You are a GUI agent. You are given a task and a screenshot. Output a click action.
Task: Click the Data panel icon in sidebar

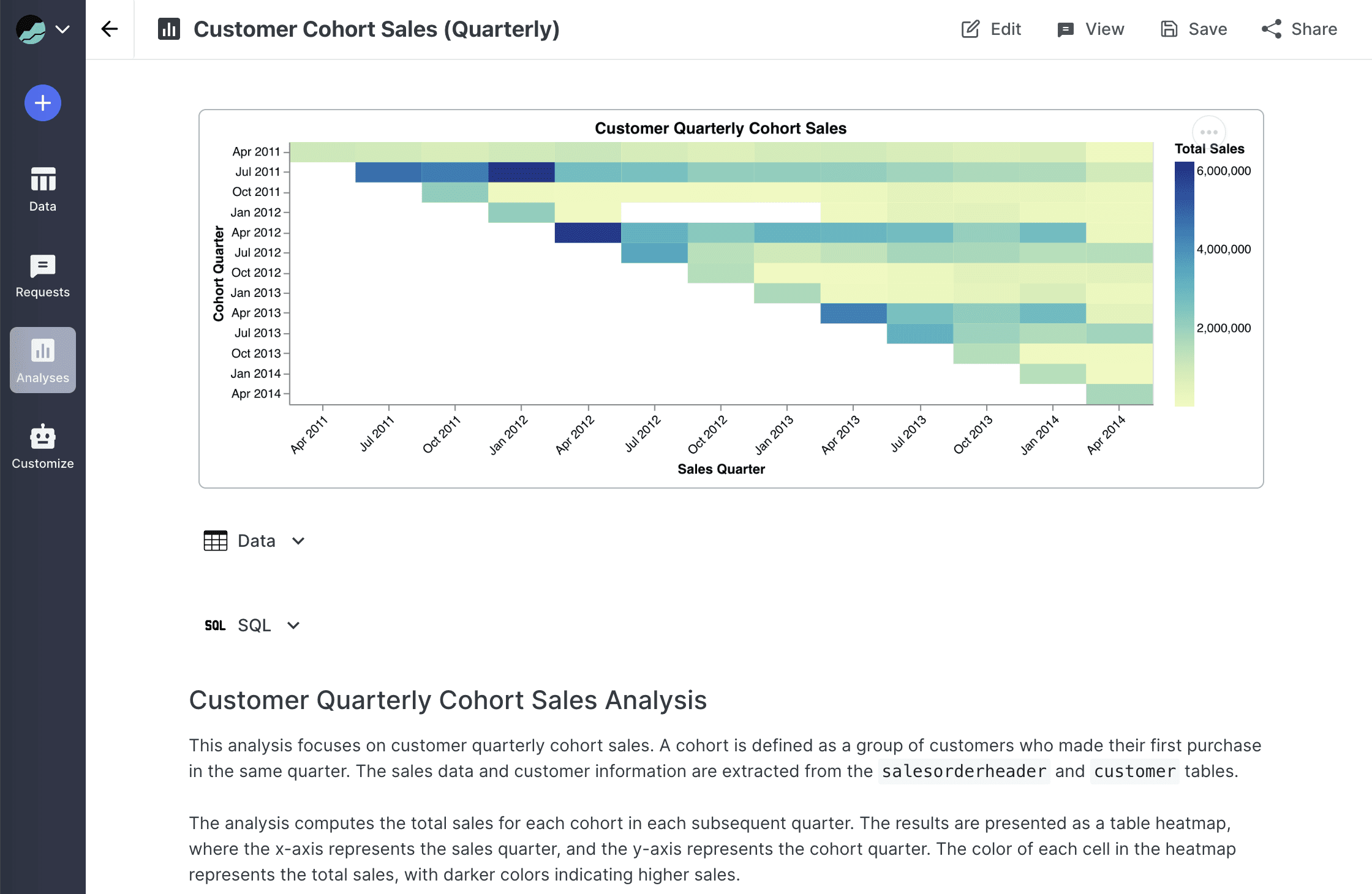point(42,188)
